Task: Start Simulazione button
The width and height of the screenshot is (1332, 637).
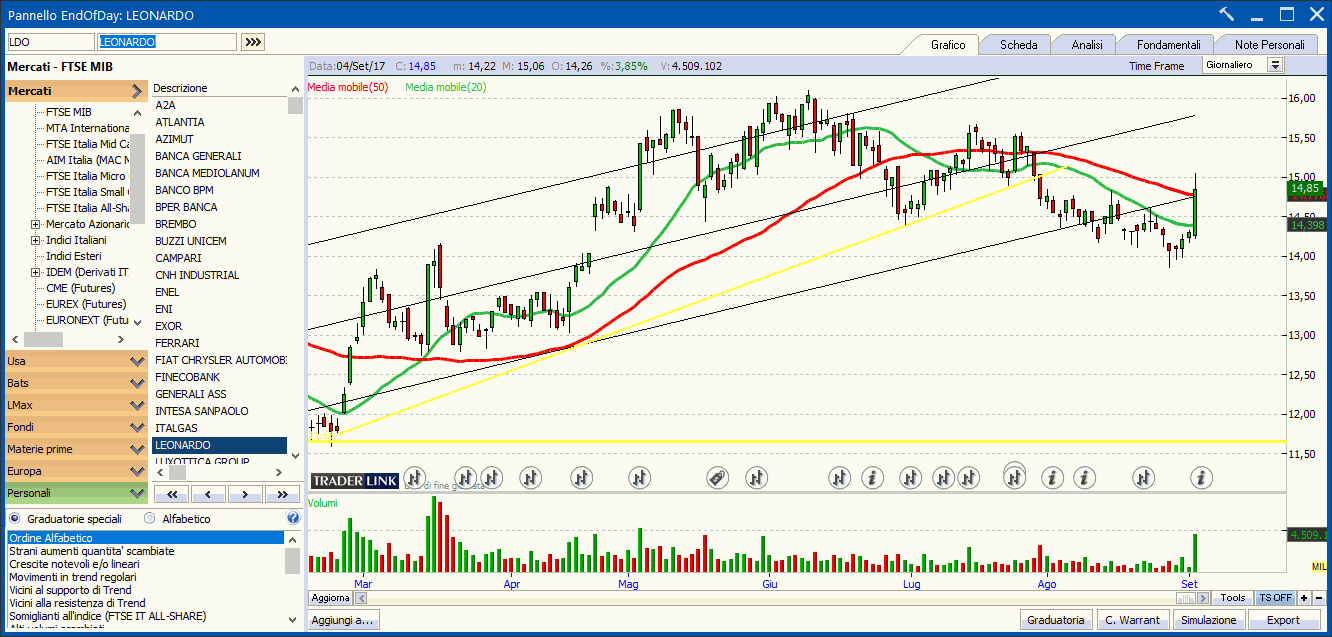Action: [x=1208, y=620]
